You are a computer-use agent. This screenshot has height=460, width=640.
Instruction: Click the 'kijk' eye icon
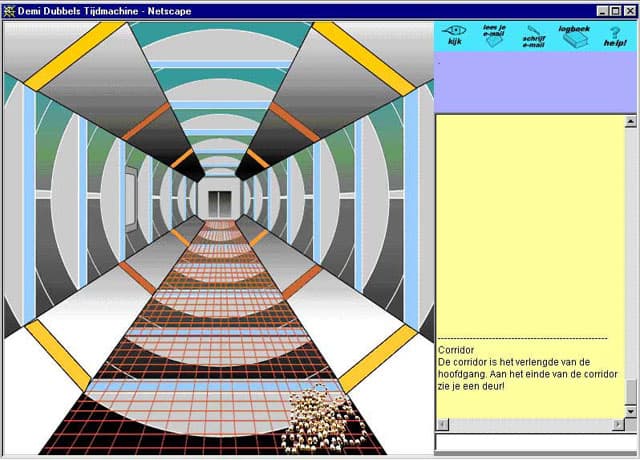(x=454, y=37)
